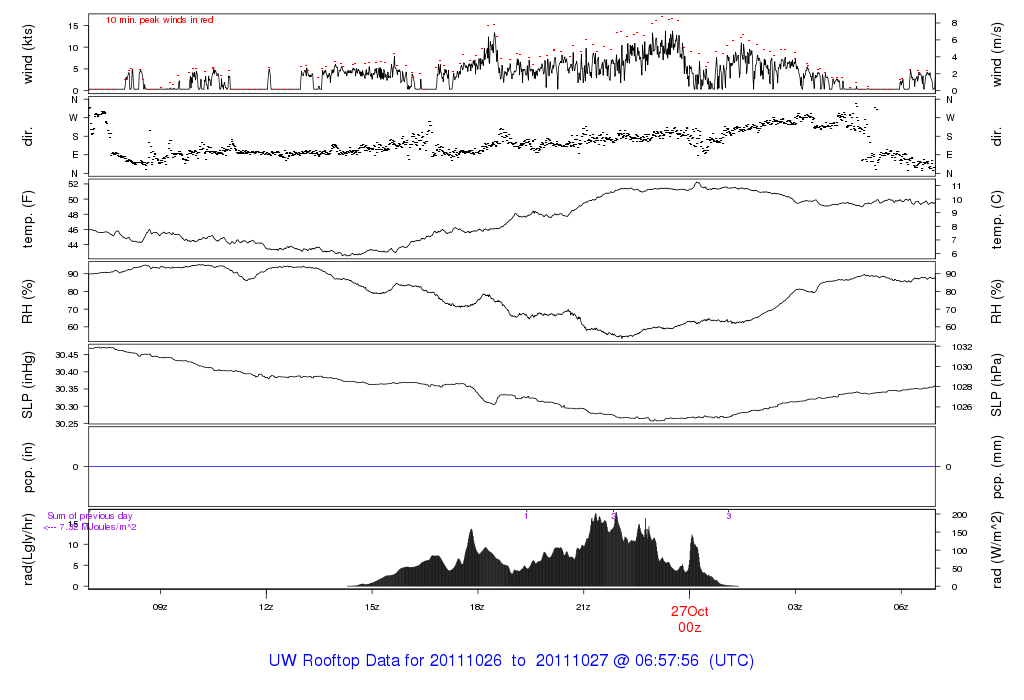Click the "SLP (hPa)" axis label
This screenshot has width=1024, height=700.
pos(996,385)
